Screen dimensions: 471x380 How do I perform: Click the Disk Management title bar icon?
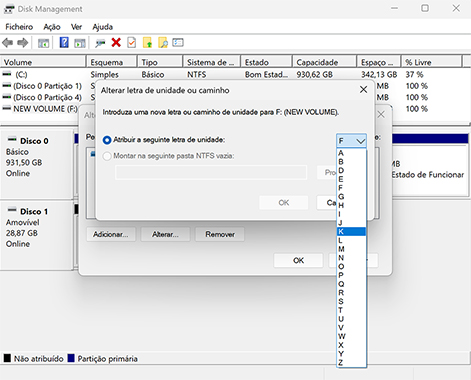click(x=9, y=9)
